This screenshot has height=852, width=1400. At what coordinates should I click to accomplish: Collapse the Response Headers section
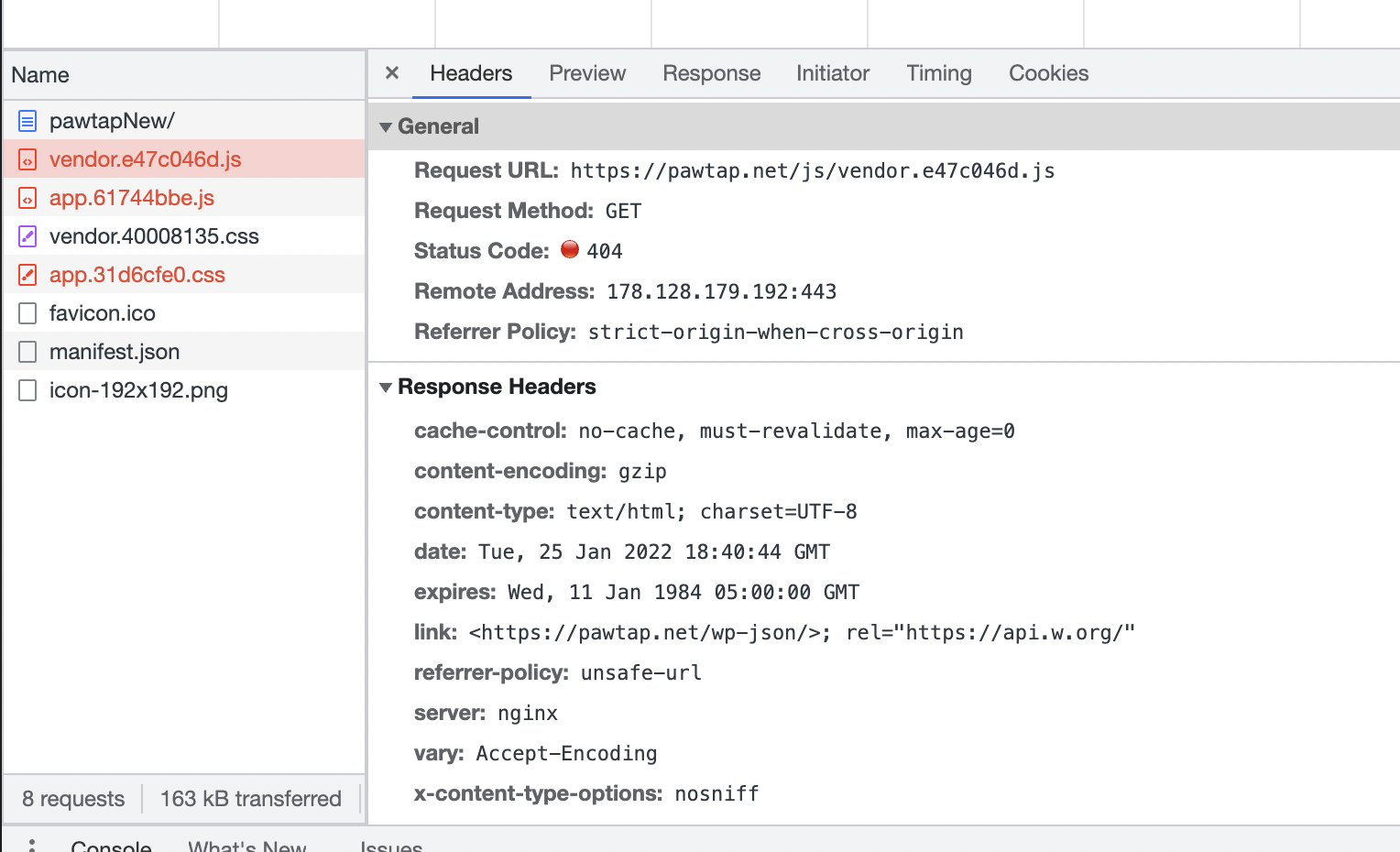tap(386, 388)
